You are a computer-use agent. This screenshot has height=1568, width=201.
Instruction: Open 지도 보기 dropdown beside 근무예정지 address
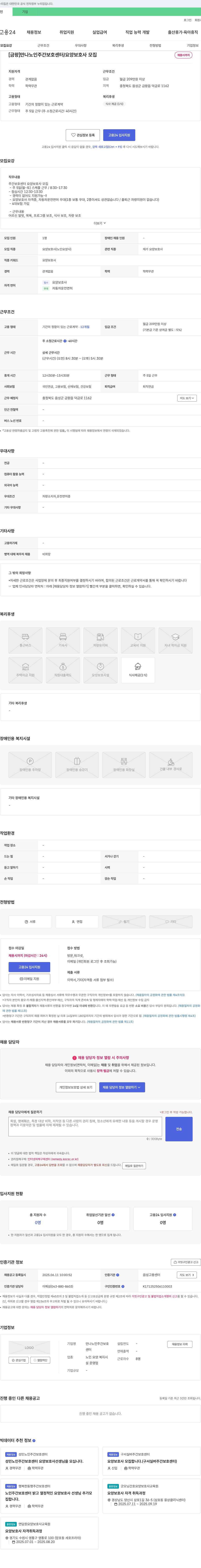[187, 398]
